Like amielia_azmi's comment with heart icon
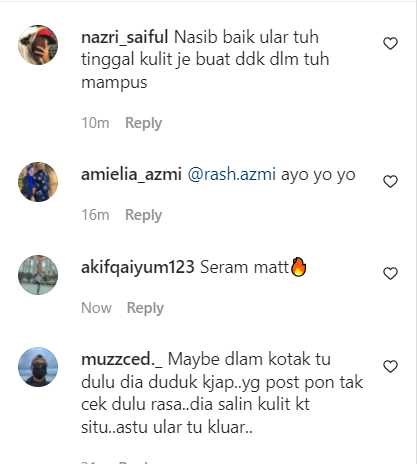 [x=390, y=182]
